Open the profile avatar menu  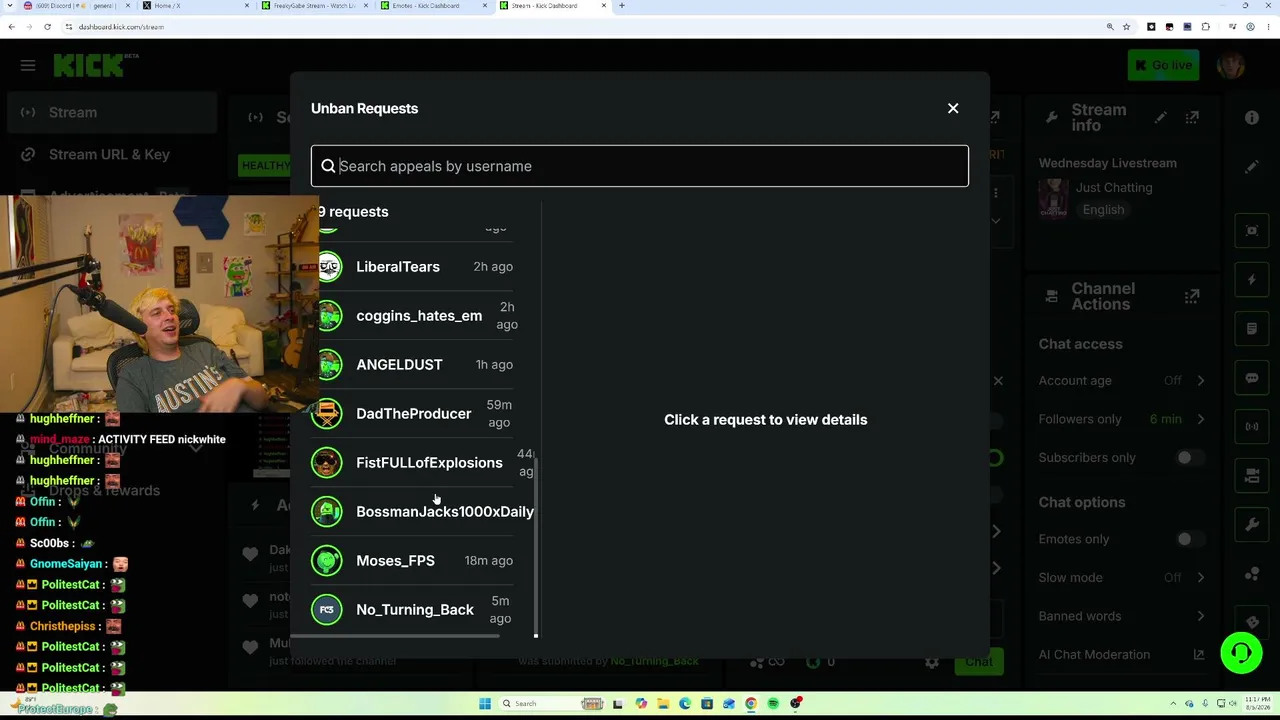click(x=1231, y=66)
